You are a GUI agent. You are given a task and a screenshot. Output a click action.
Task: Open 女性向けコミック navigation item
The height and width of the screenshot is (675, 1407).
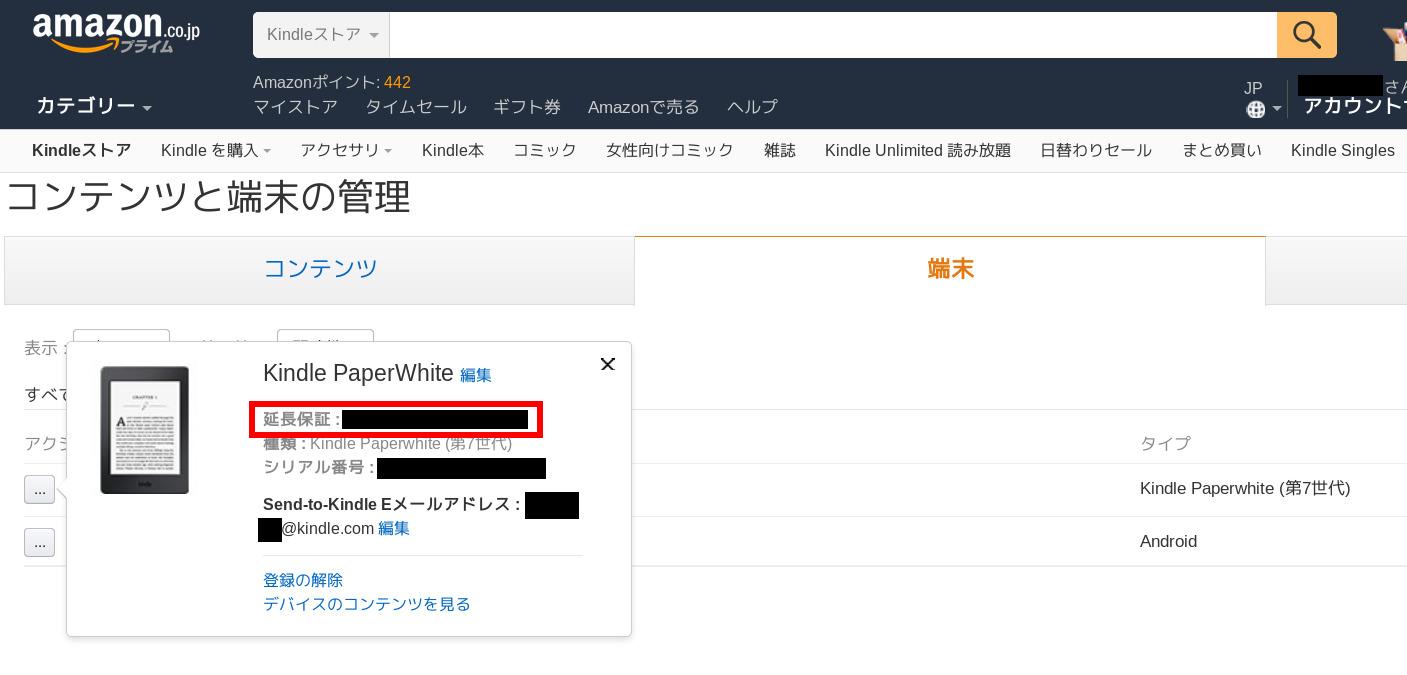(x=670, y=150)
